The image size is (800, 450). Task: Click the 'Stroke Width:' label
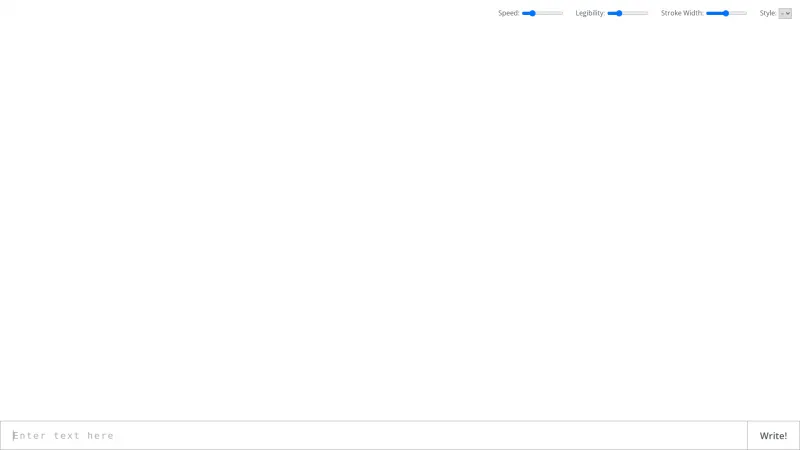682,13
